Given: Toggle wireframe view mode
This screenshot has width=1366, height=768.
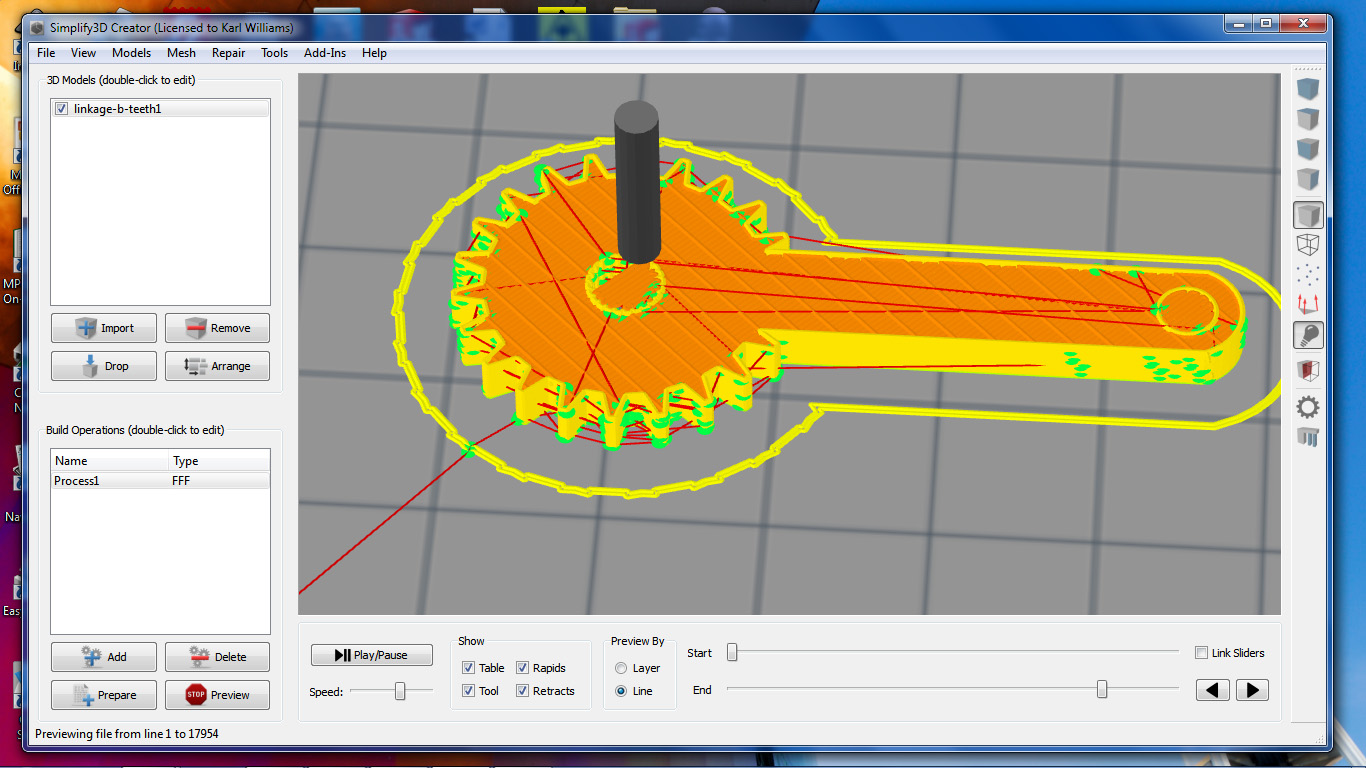Looking at the screenshot, I should tap(1307, 243).
